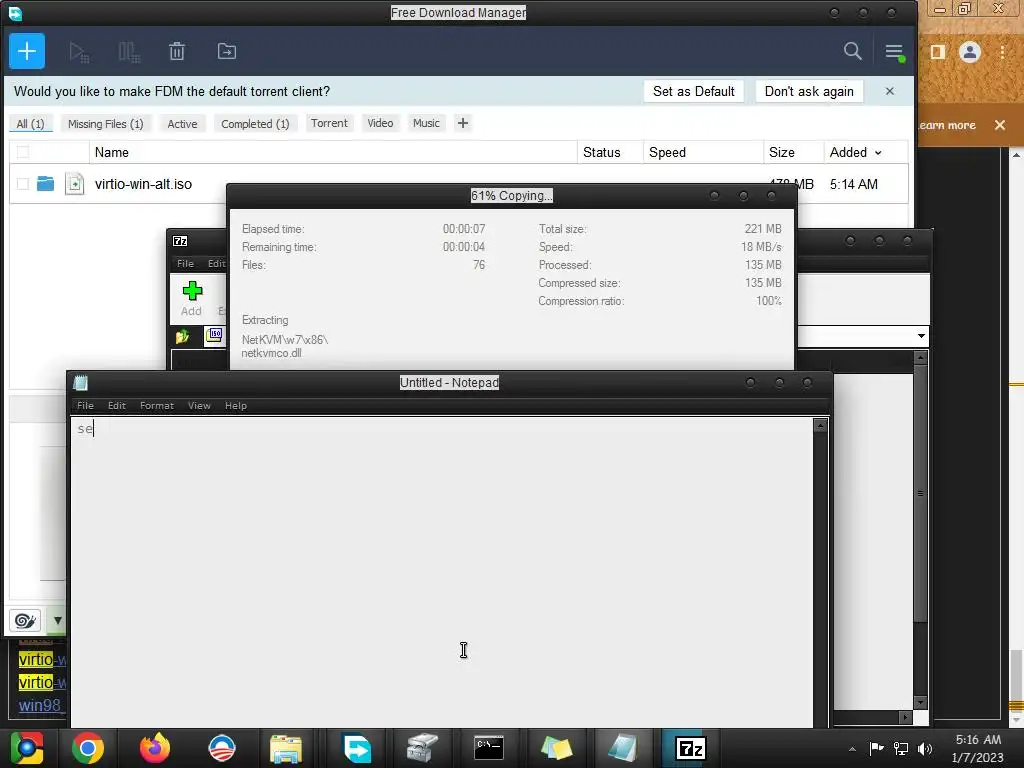The width and height of the screenshot is (1024, 768).
Task: Select the Music tab
Action: (426, 123)
